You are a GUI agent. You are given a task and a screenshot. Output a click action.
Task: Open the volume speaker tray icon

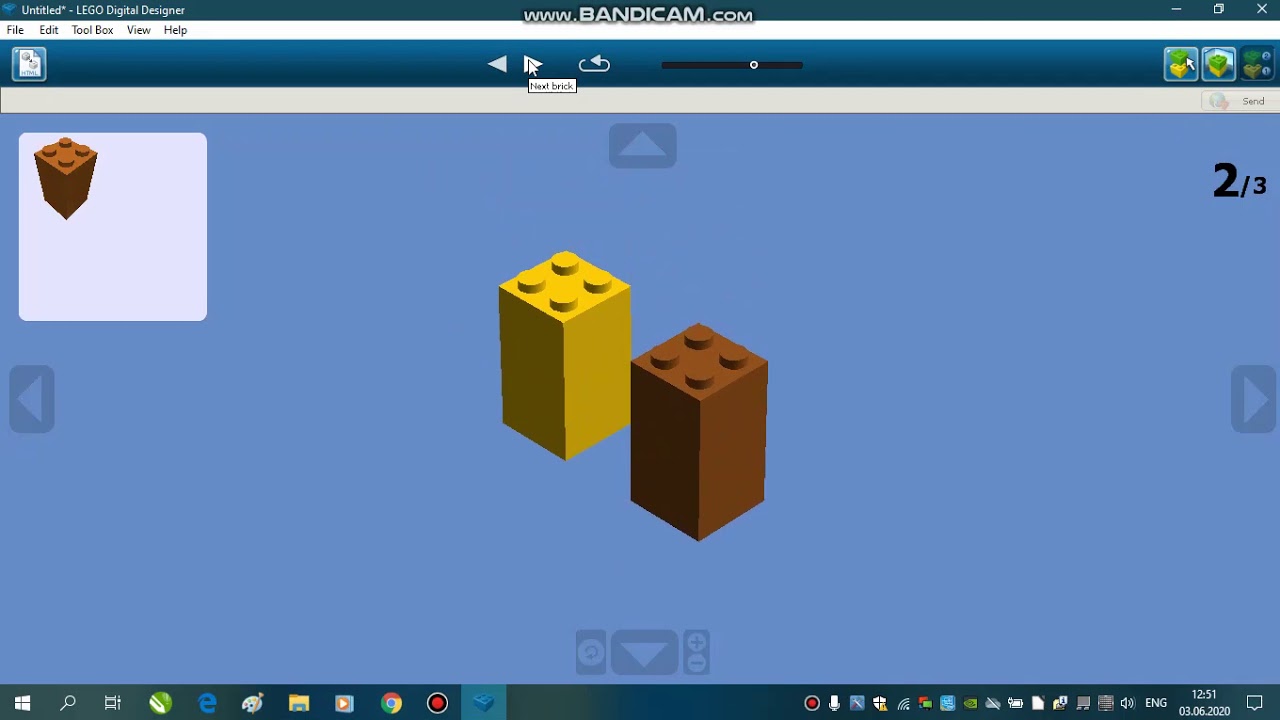click(1128, 703)
